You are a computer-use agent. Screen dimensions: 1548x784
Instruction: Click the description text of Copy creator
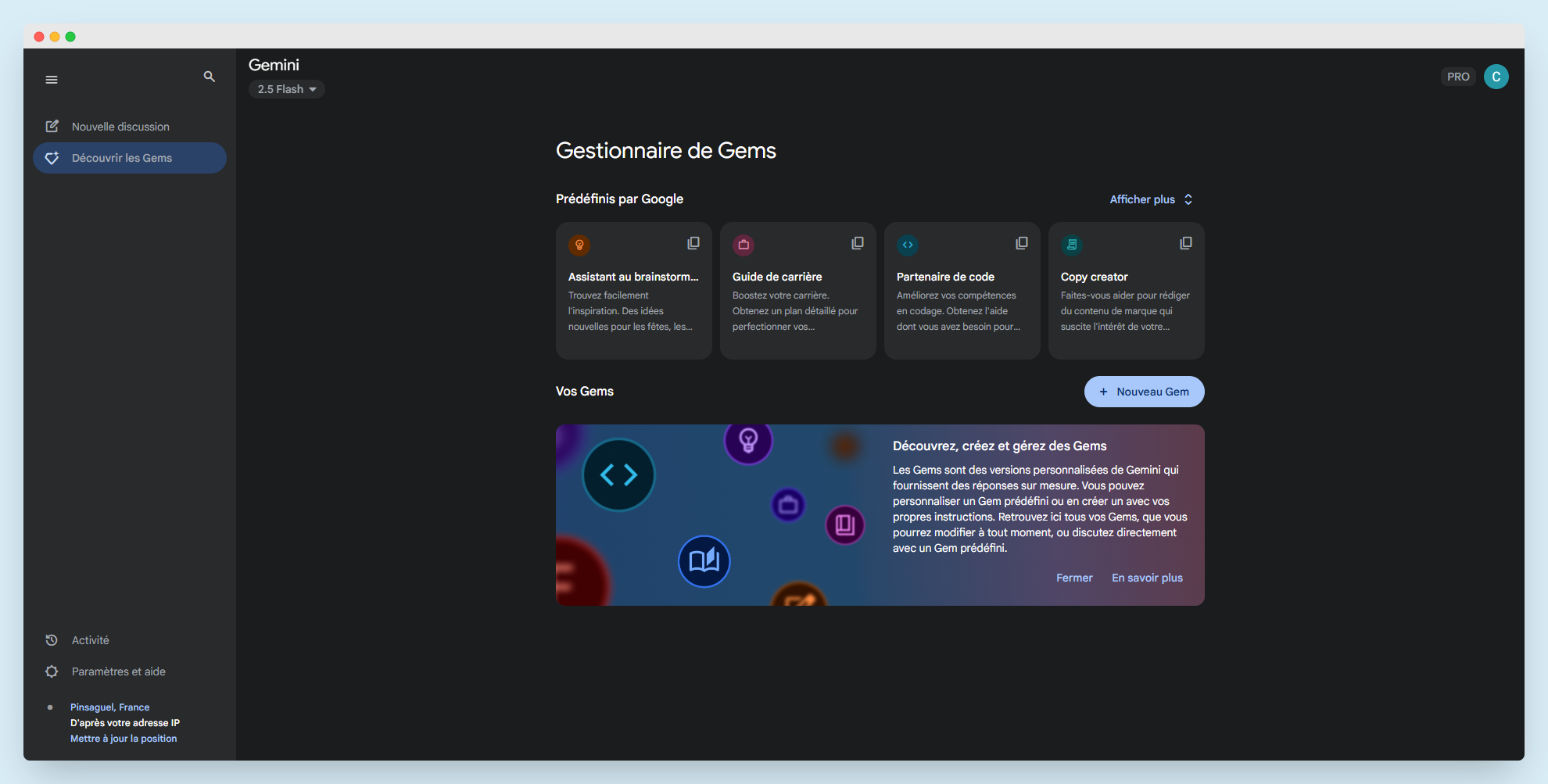click(x=1125, y=311)
